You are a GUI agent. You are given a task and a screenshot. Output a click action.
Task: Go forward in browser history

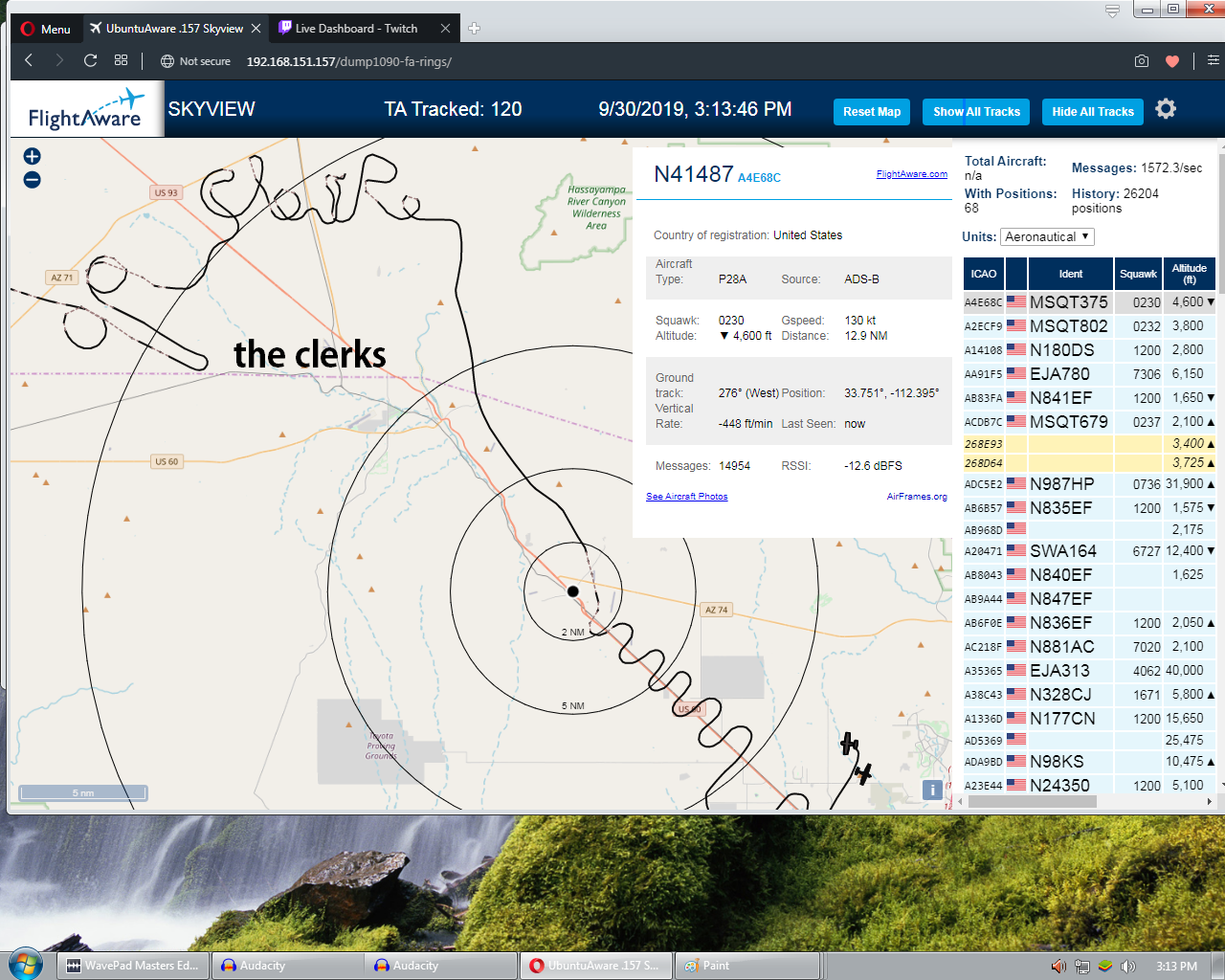59,60
